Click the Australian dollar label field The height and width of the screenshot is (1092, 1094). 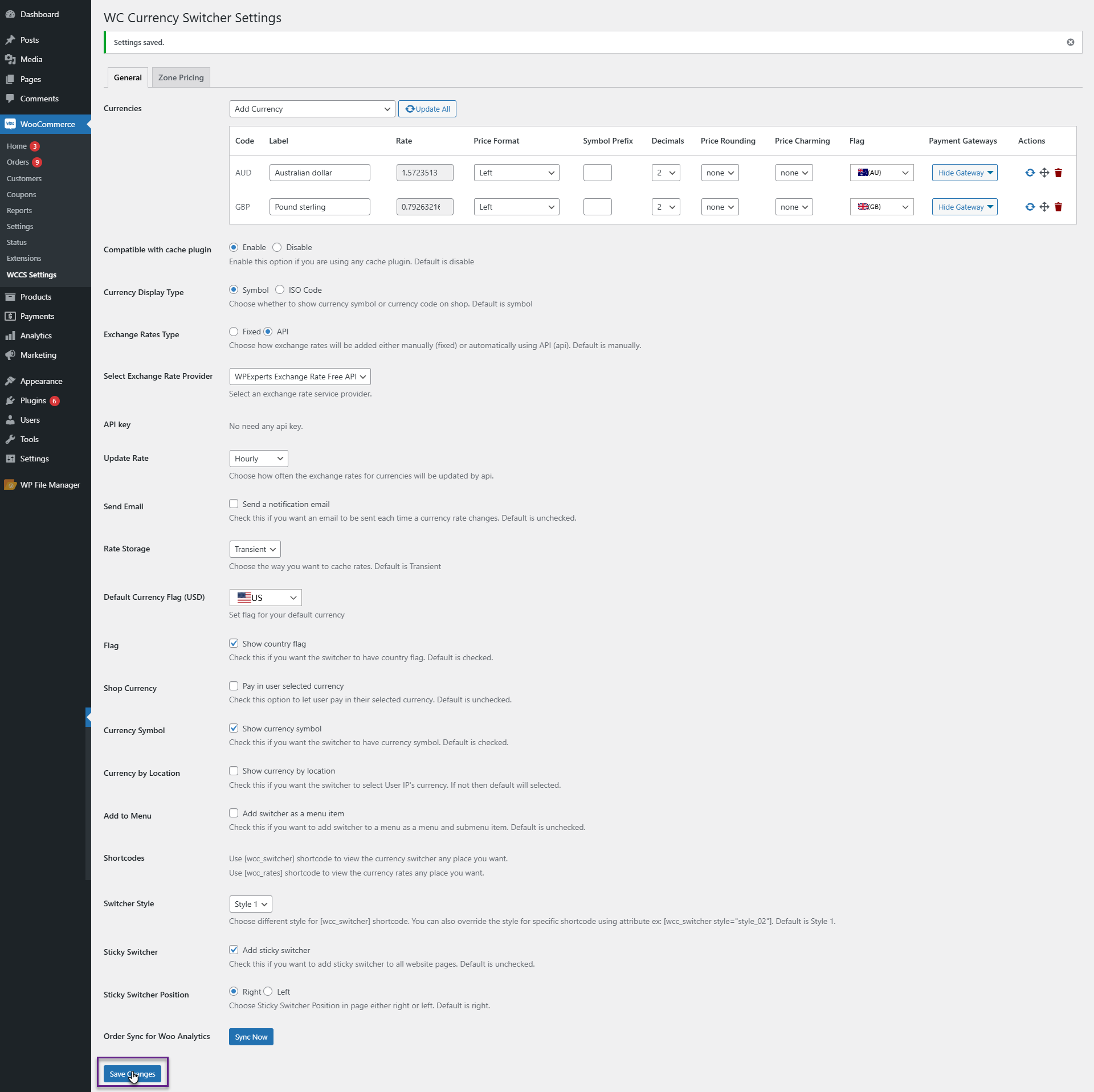320,173
